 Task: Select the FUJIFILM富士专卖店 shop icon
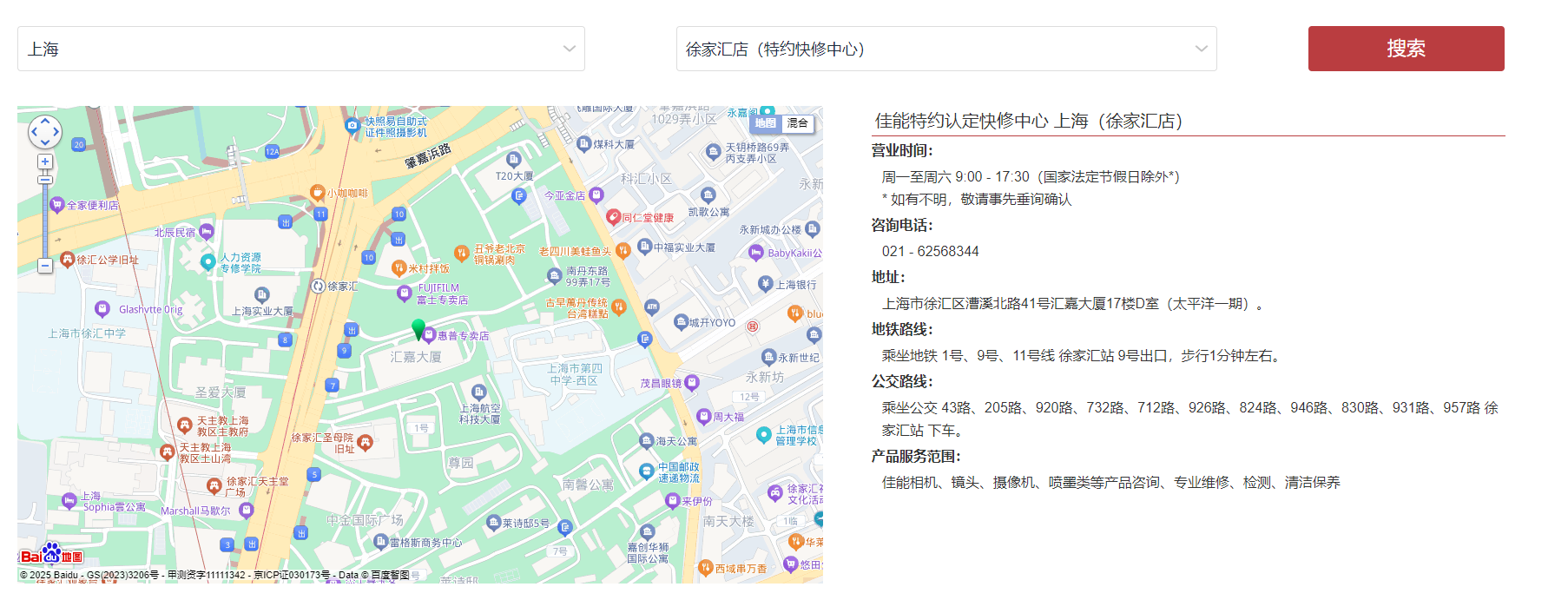pyautogui.click(x=404, y=293)
